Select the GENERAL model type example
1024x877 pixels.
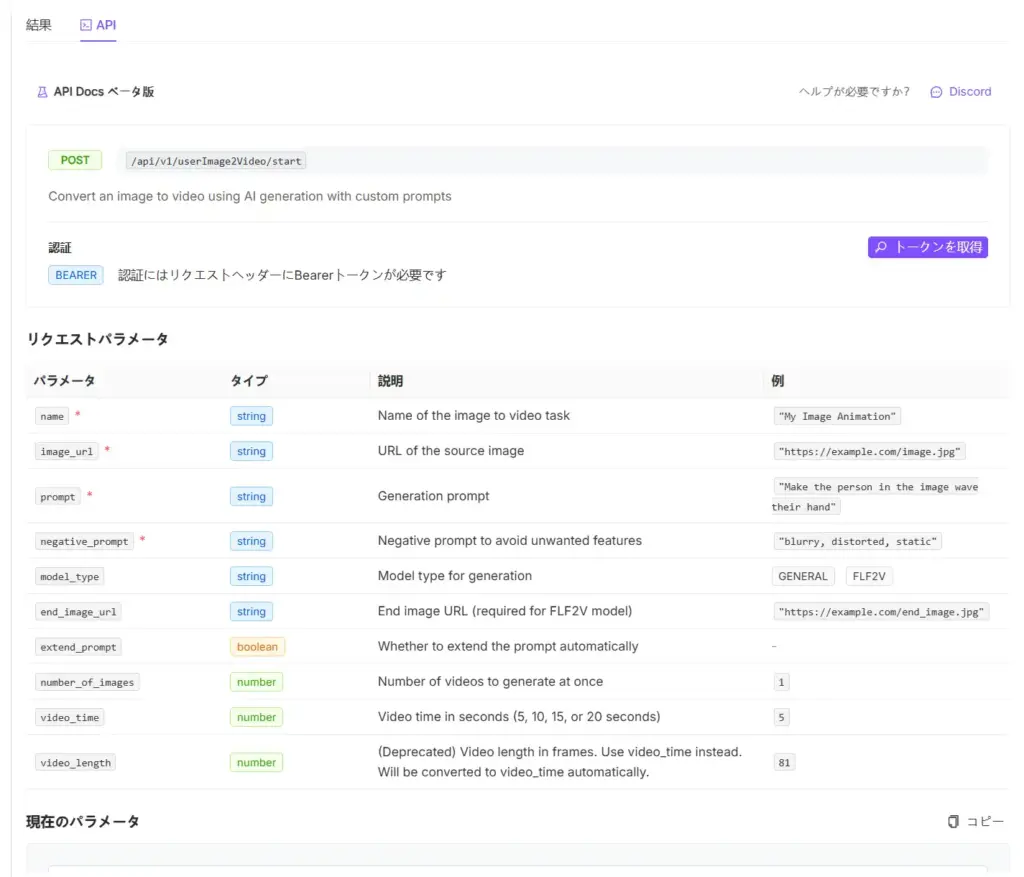pos(803,576)
